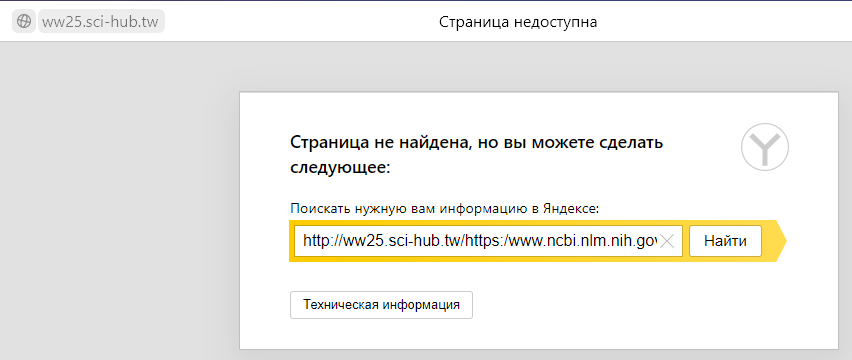Click the Найти search button

pyautogui.click(x=725, y=241)
